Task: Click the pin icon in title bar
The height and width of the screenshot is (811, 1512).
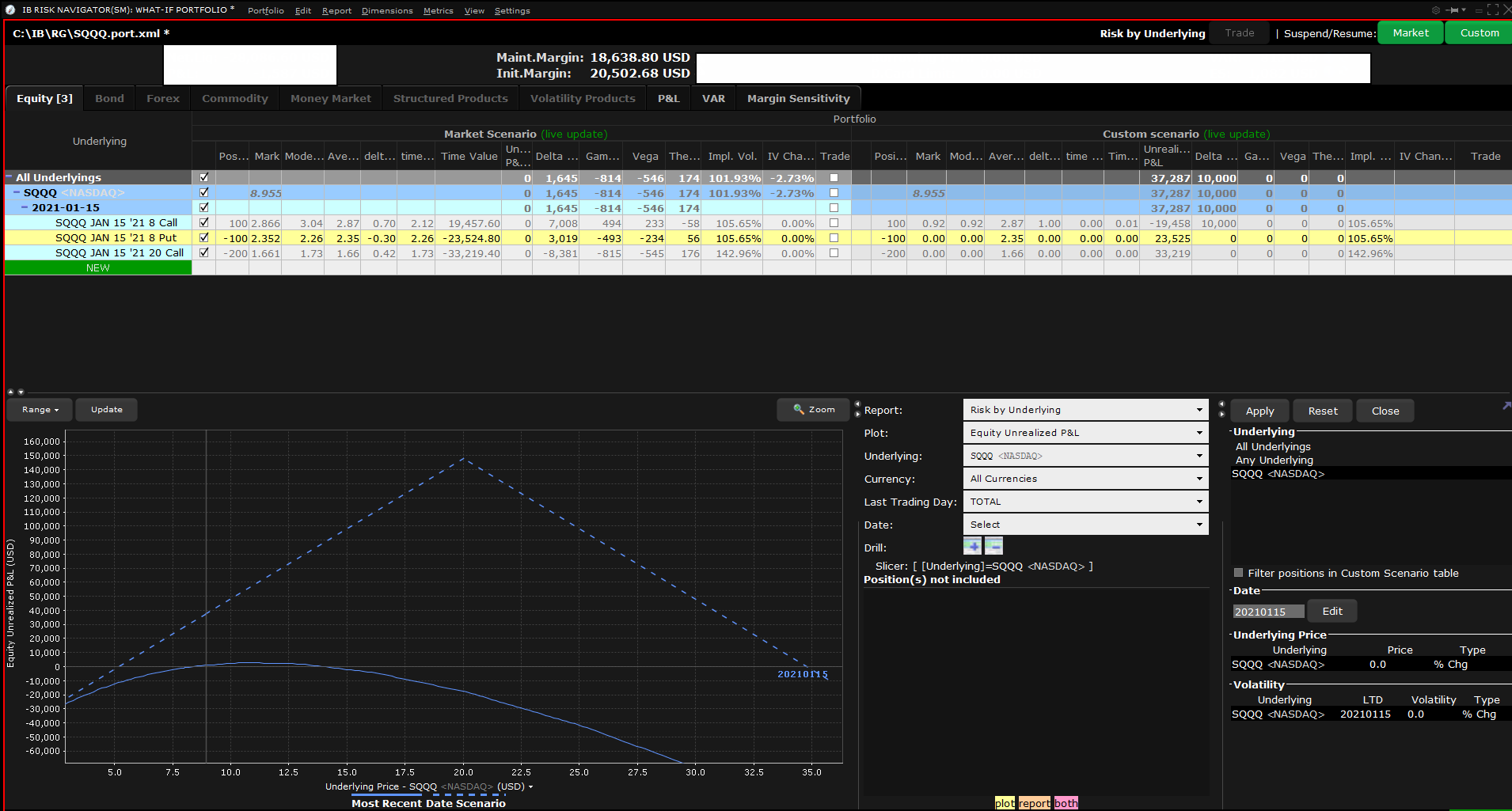Action: (x=1453, y=10)
